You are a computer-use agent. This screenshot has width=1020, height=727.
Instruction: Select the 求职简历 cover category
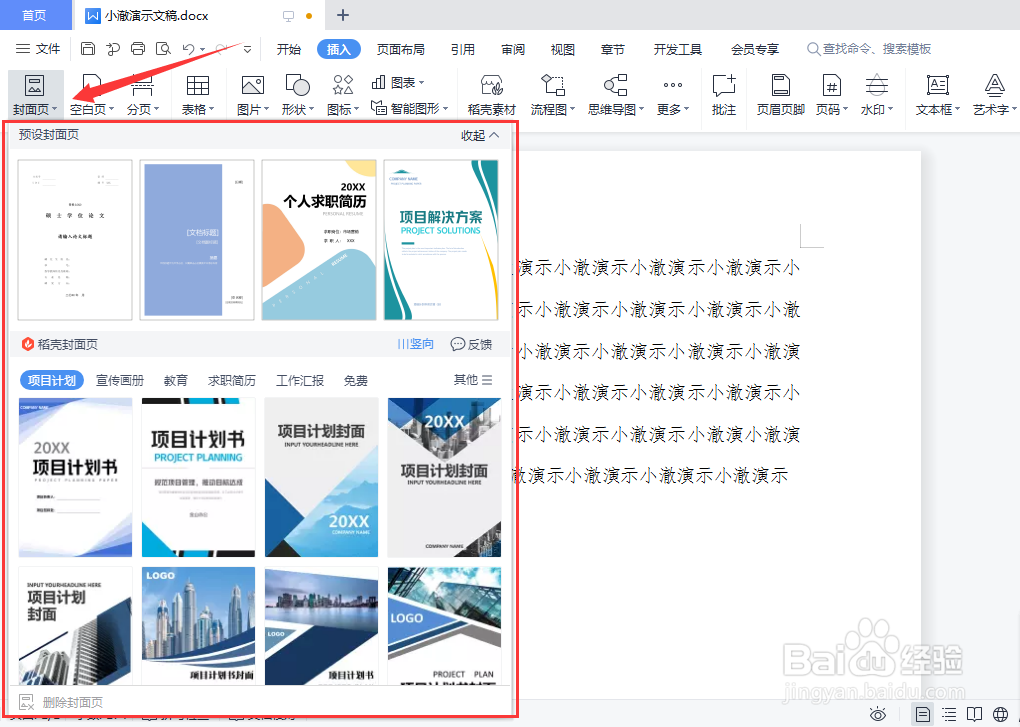coord(232,380)
